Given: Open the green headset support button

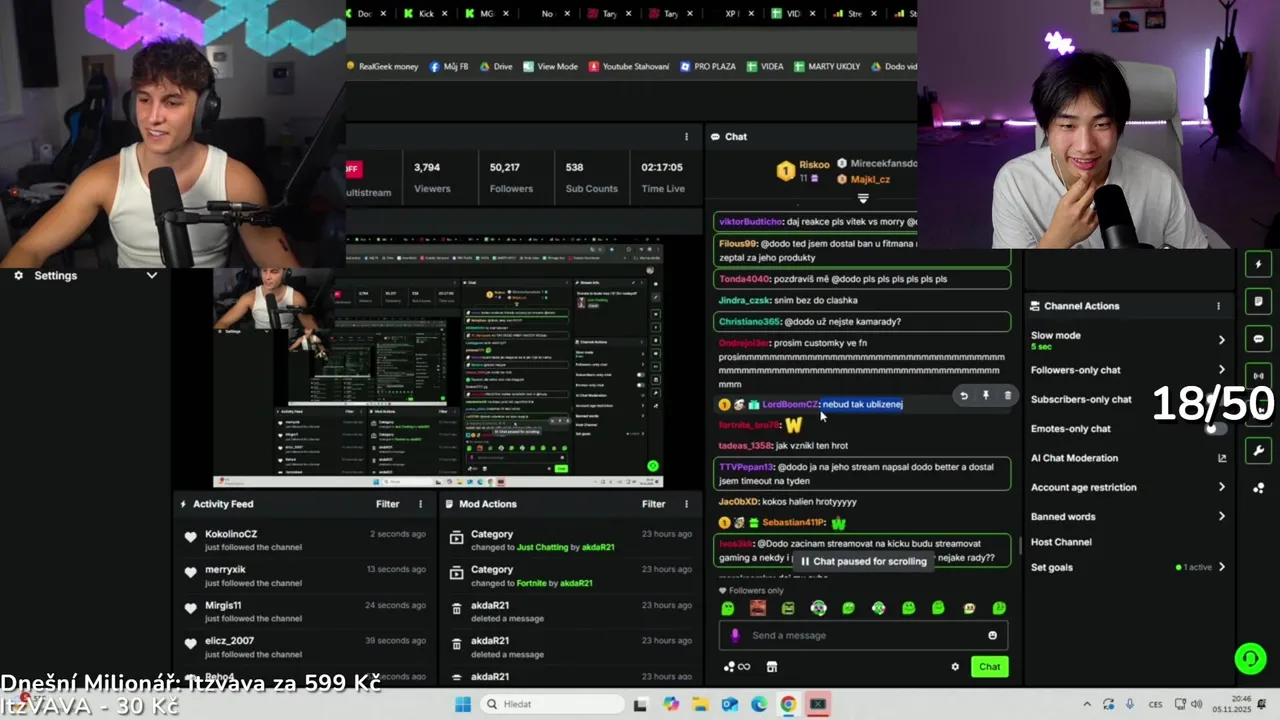Looking at the screenshot, I should point(1250,658).
